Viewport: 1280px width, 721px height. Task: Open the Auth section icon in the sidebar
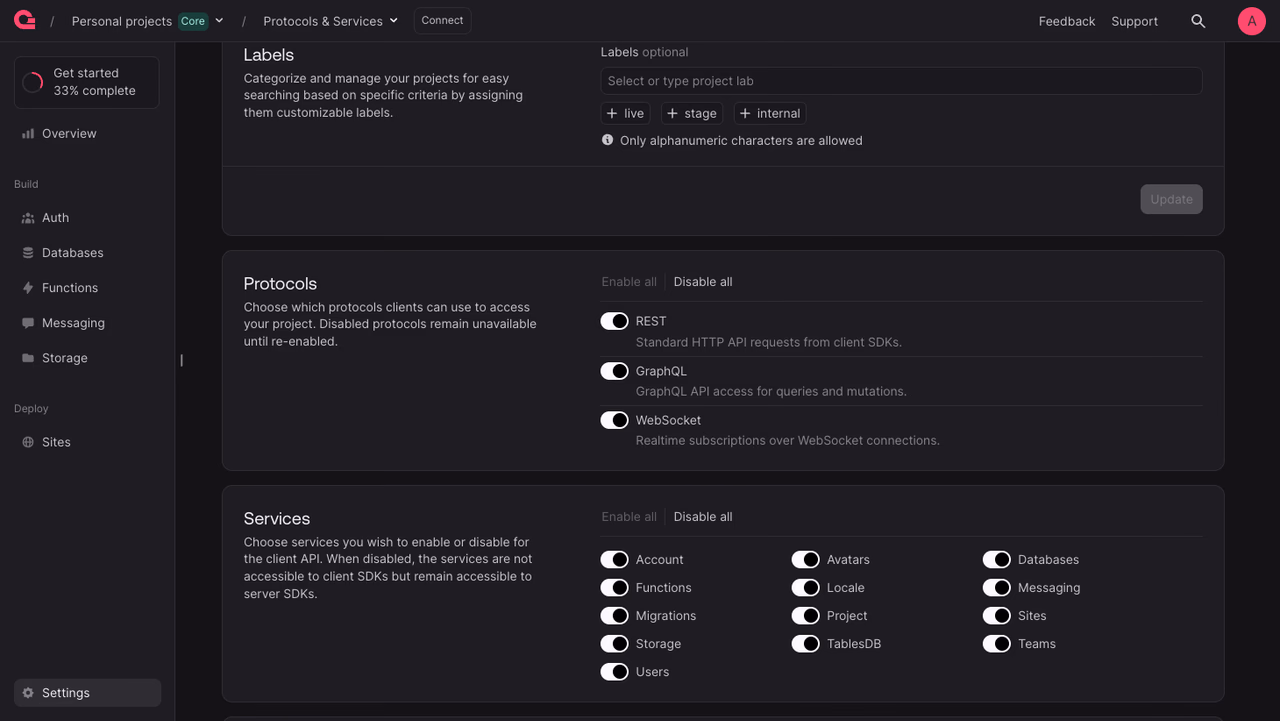point(28,218)
